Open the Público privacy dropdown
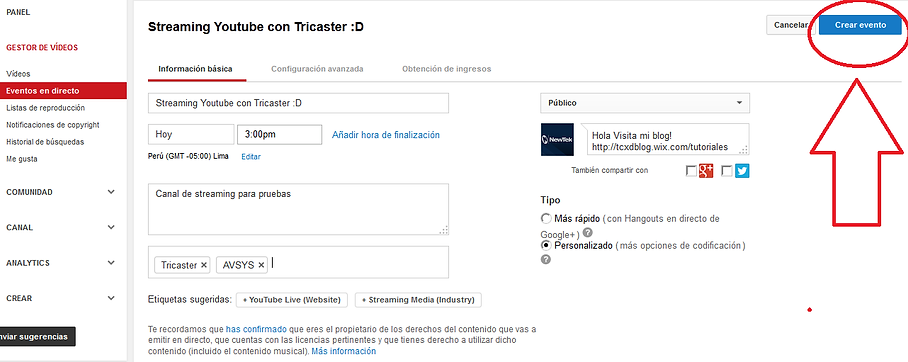 [645, 103]
